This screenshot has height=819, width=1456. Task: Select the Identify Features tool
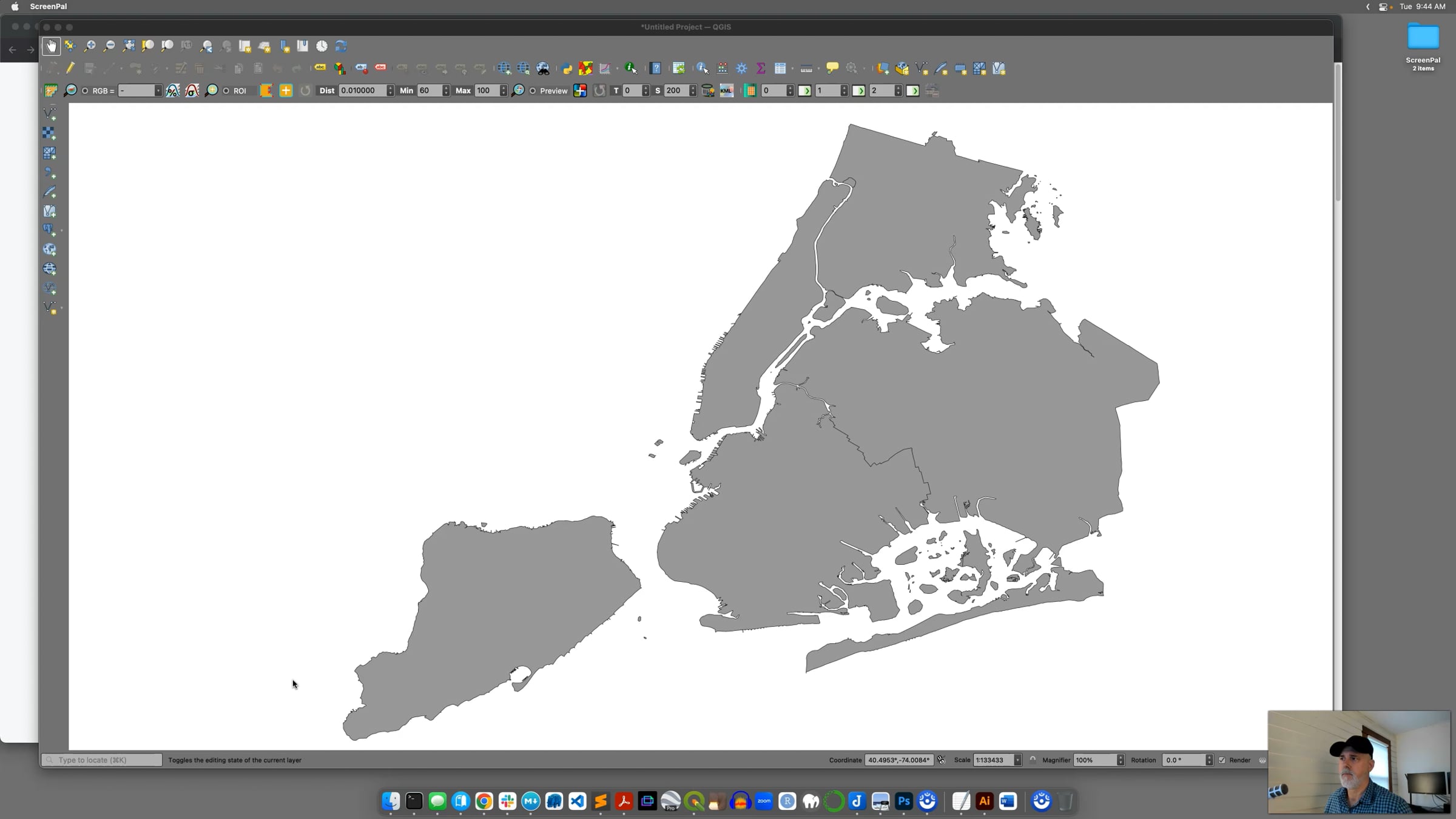tap(703, 69)
